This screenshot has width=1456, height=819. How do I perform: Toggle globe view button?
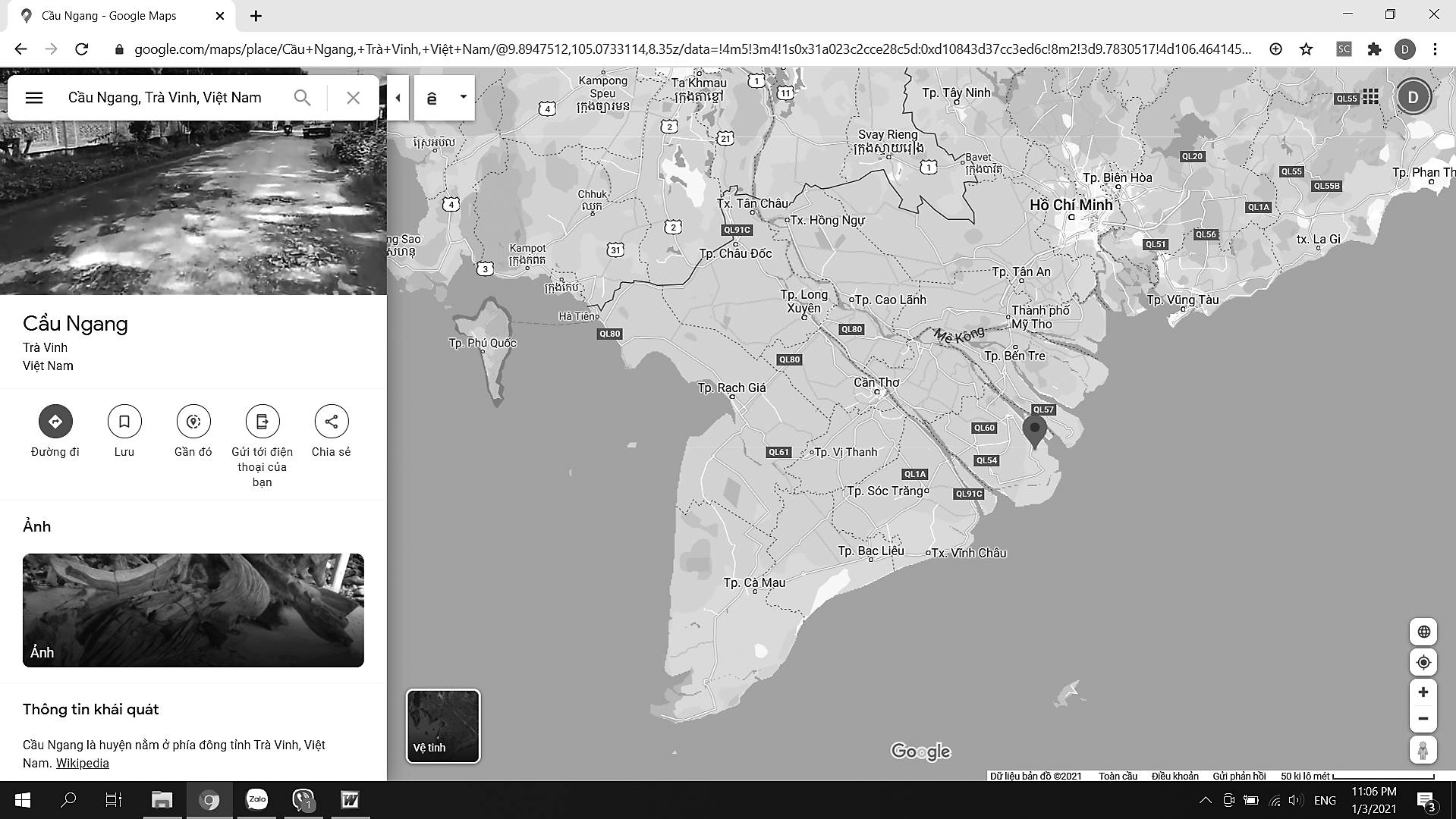tap(1423, 632)
